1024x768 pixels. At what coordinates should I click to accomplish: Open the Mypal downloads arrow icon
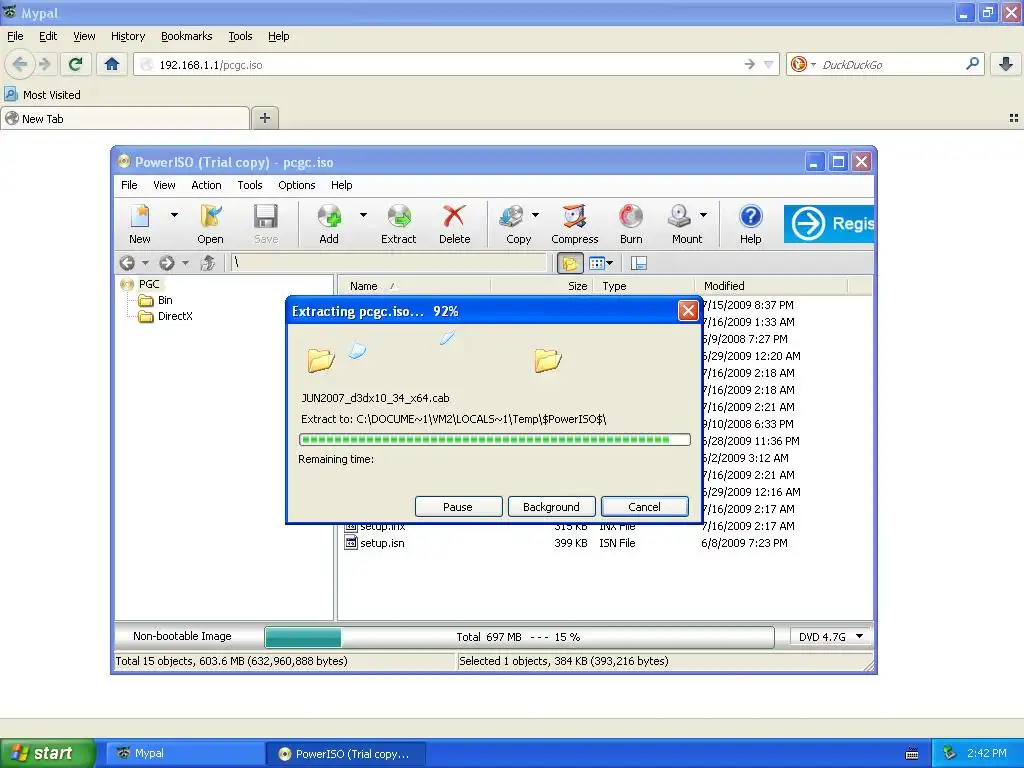[1006, 64]
